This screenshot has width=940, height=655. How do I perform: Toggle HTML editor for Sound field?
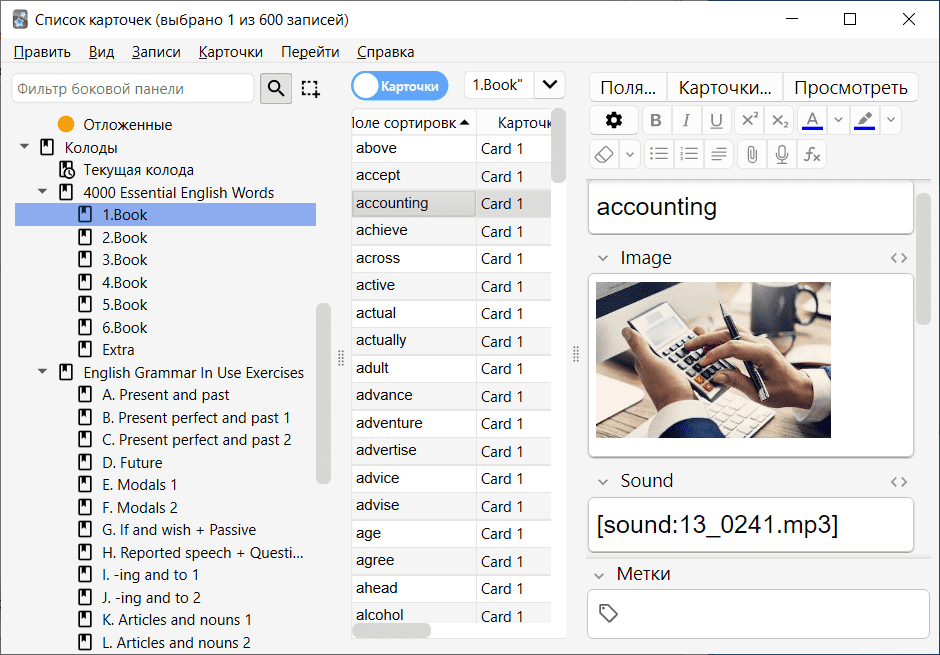click(x=899, y=482)
